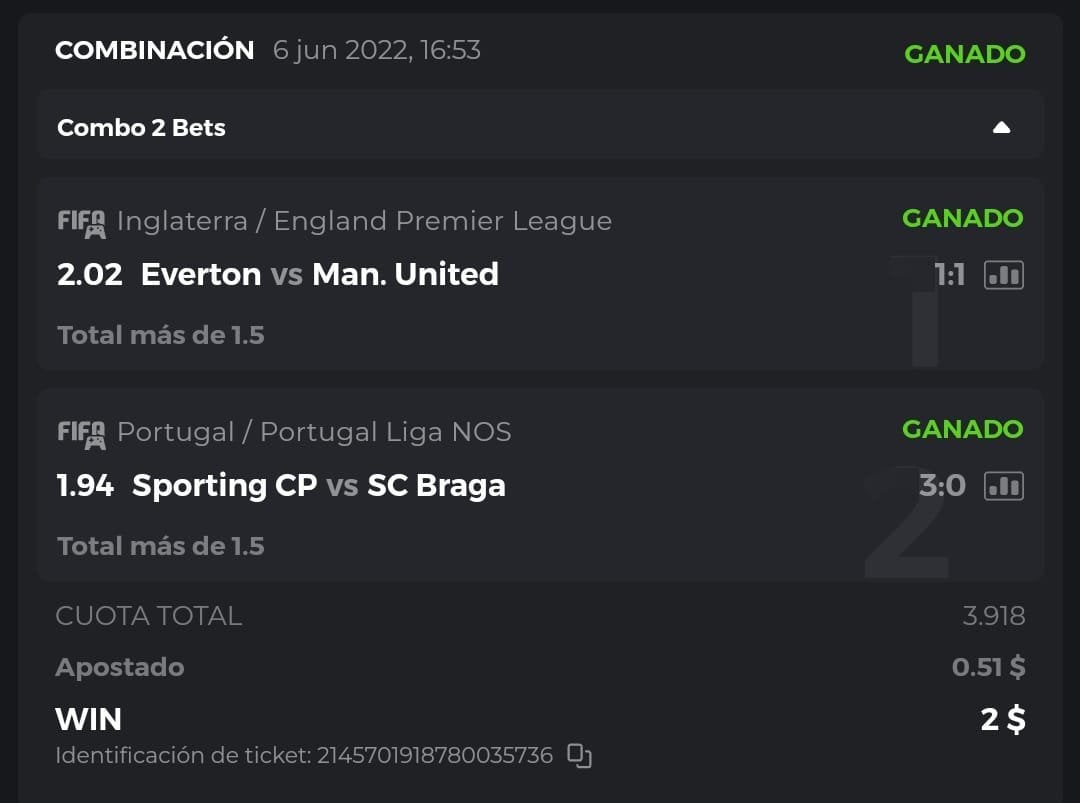Click the Combo 2 Bets header label
This screenshot has height=803, width=1080.
tap(141, 128)
